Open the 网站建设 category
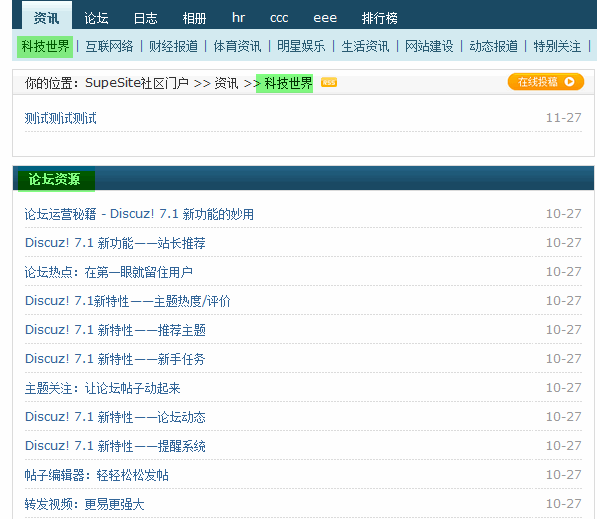This screenshot has width=600, height=519. pos(429,46)
